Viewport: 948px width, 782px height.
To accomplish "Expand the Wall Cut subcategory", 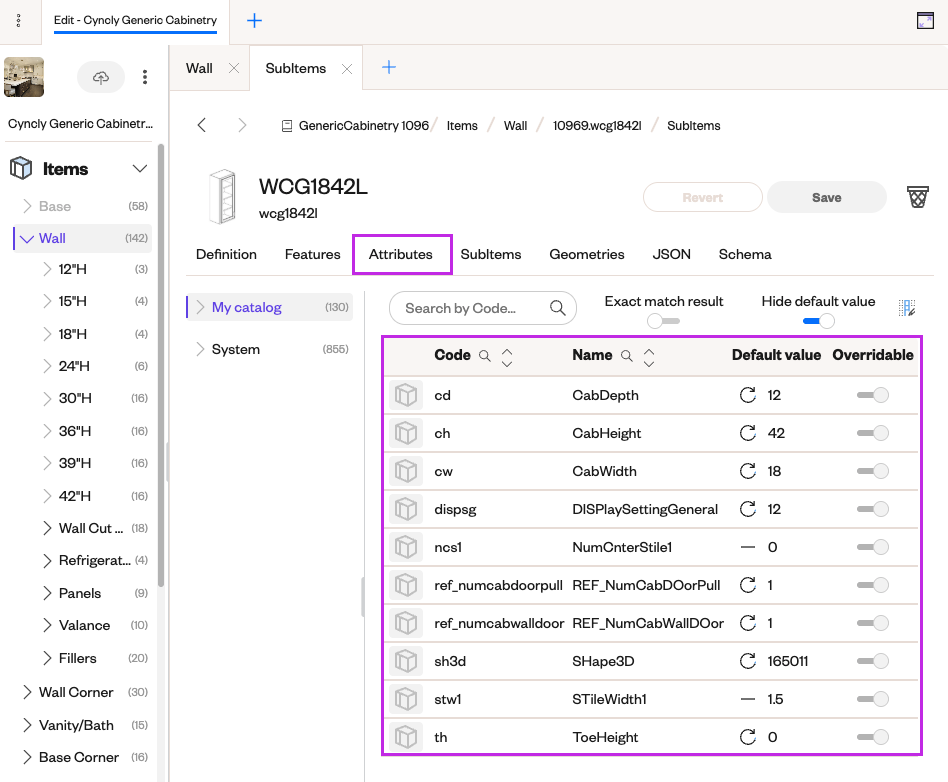I will pos(47,528).
